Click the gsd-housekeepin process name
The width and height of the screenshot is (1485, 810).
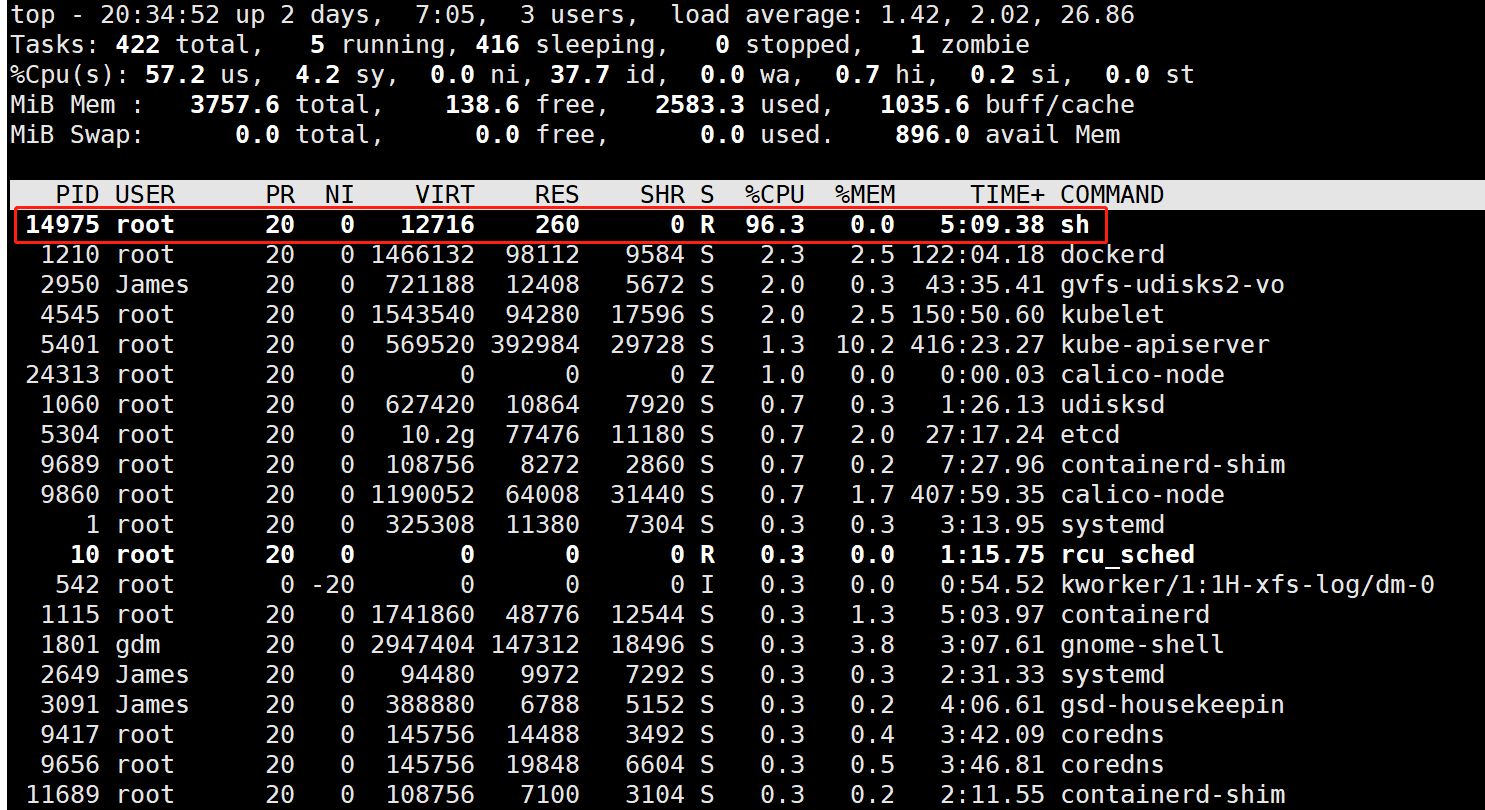coord(1172,704)
